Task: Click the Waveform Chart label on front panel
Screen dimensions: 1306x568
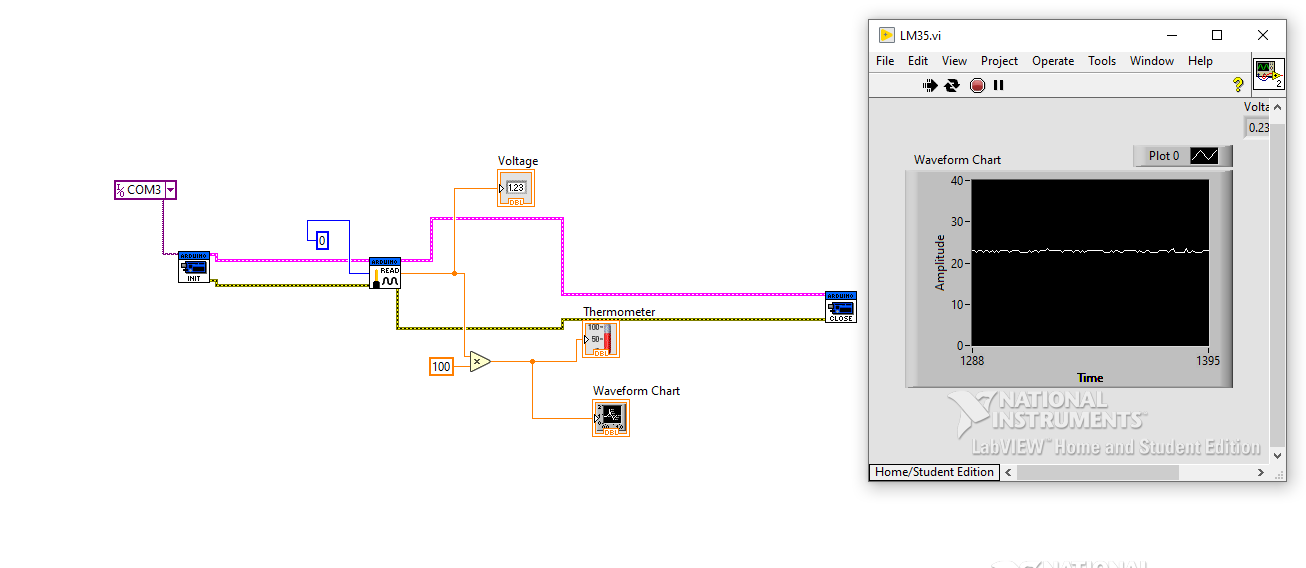Action: point(957,160)
